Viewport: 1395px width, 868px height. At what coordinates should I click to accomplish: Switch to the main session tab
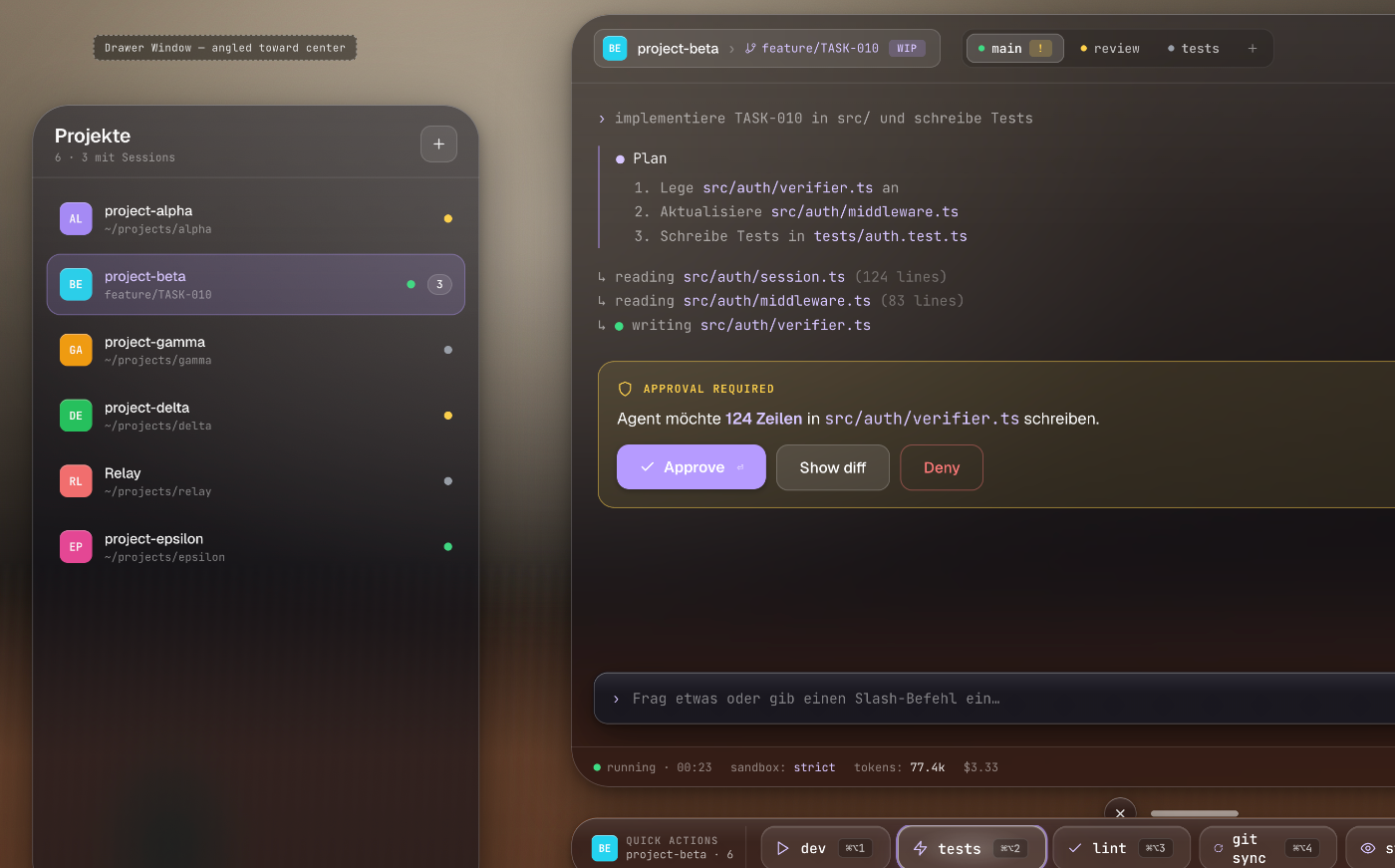coord(1014,48)
